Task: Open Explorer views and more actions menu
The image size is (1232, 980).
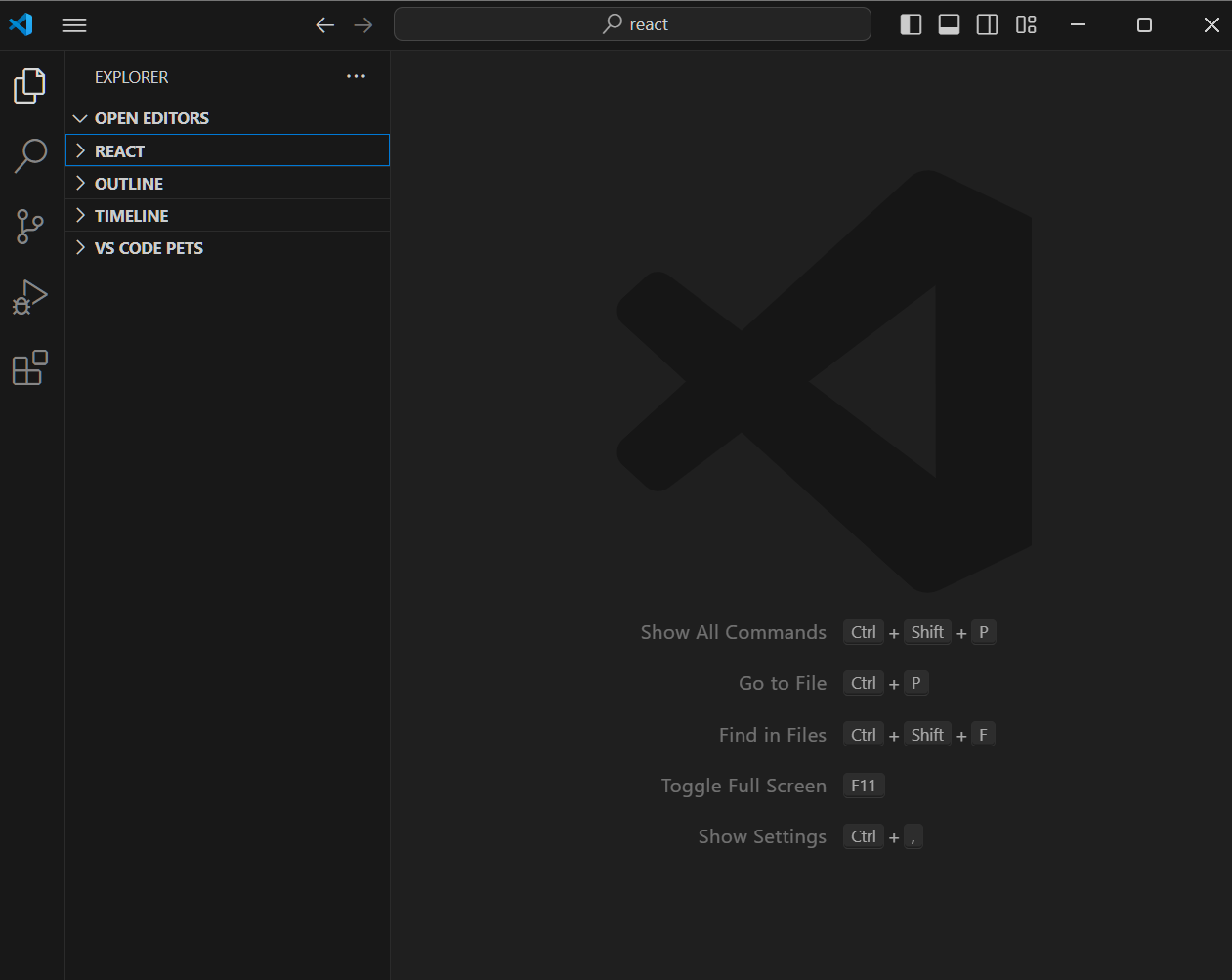Action: tap(356, 76)
